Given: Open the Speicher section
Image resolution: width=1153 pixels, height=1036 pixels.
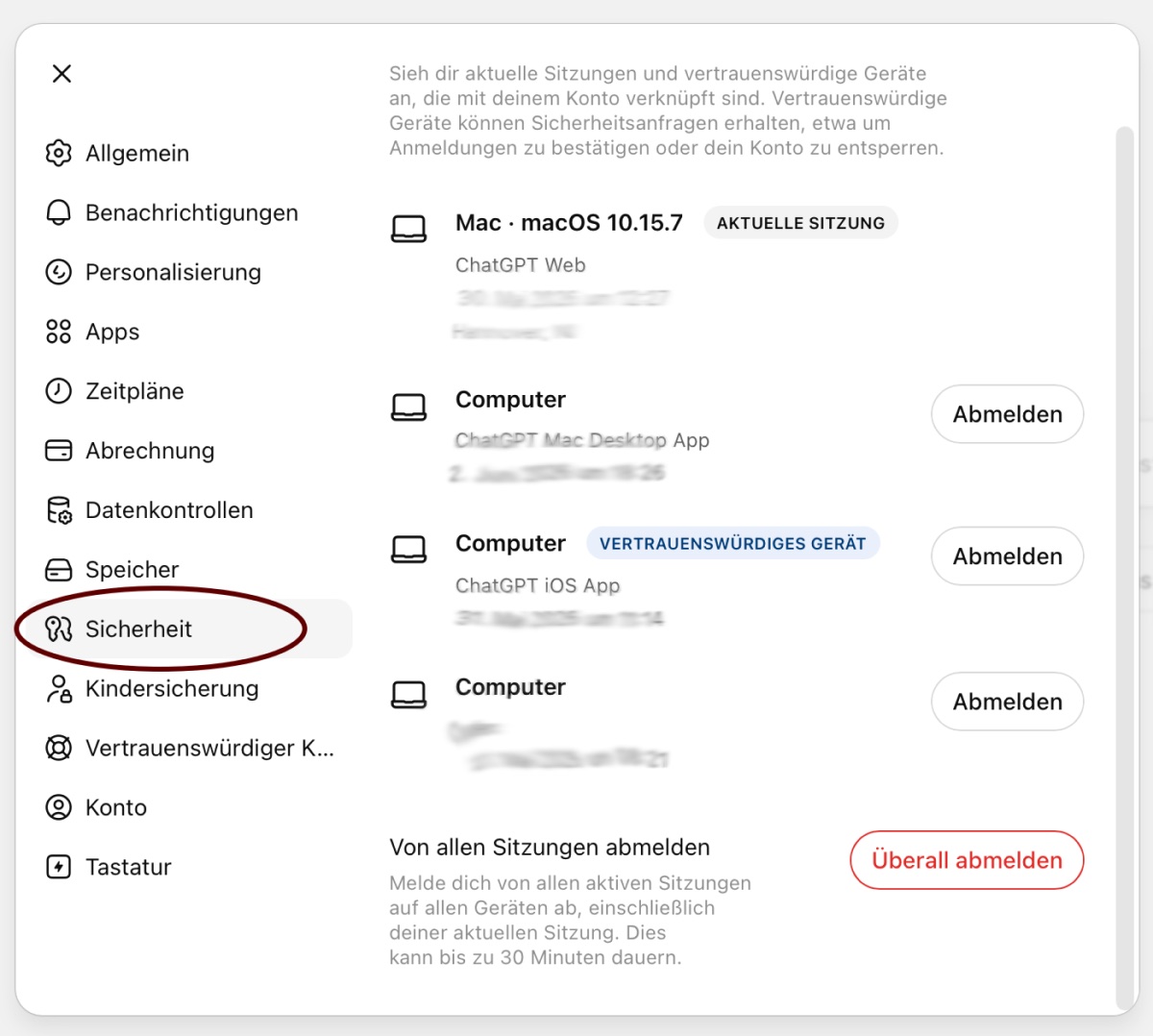Looking at the screenshot, I should [x=190, y=570].
